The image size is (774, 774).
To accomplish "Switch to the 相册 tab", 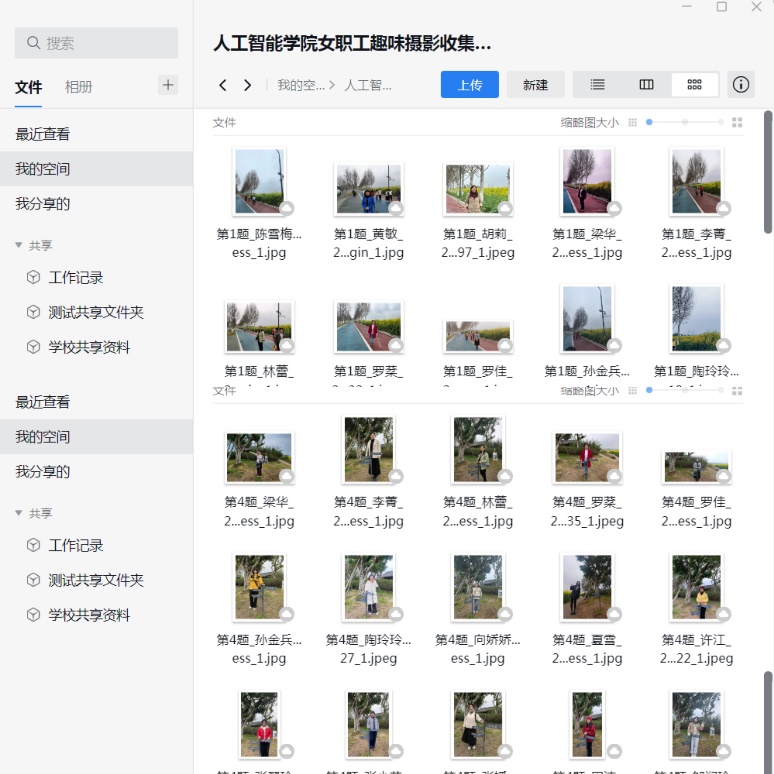I will point(79,87).
